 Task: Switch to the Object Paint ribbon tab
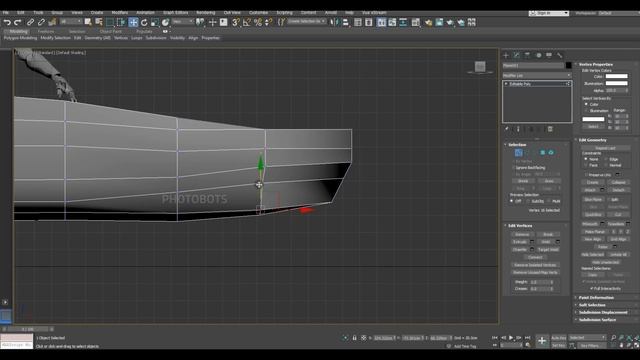point(111,31)
